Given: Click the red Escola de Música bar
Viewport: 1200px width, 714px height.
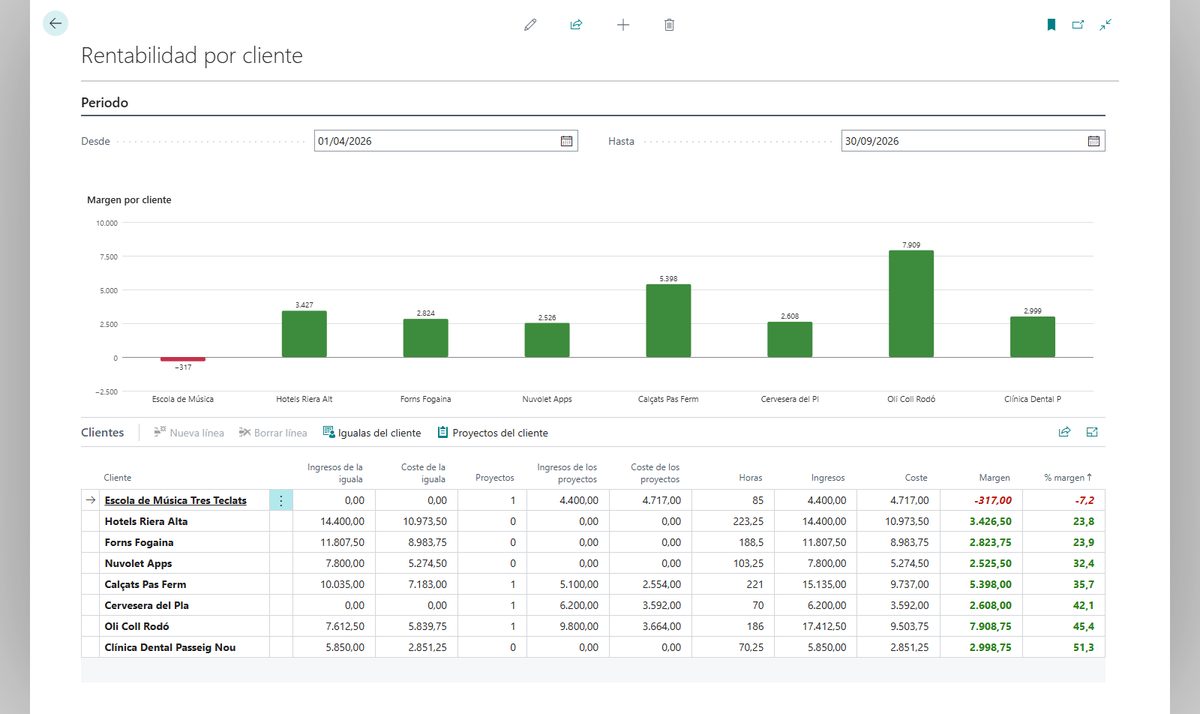Looking at the screenshot, I should pos(183,359).
